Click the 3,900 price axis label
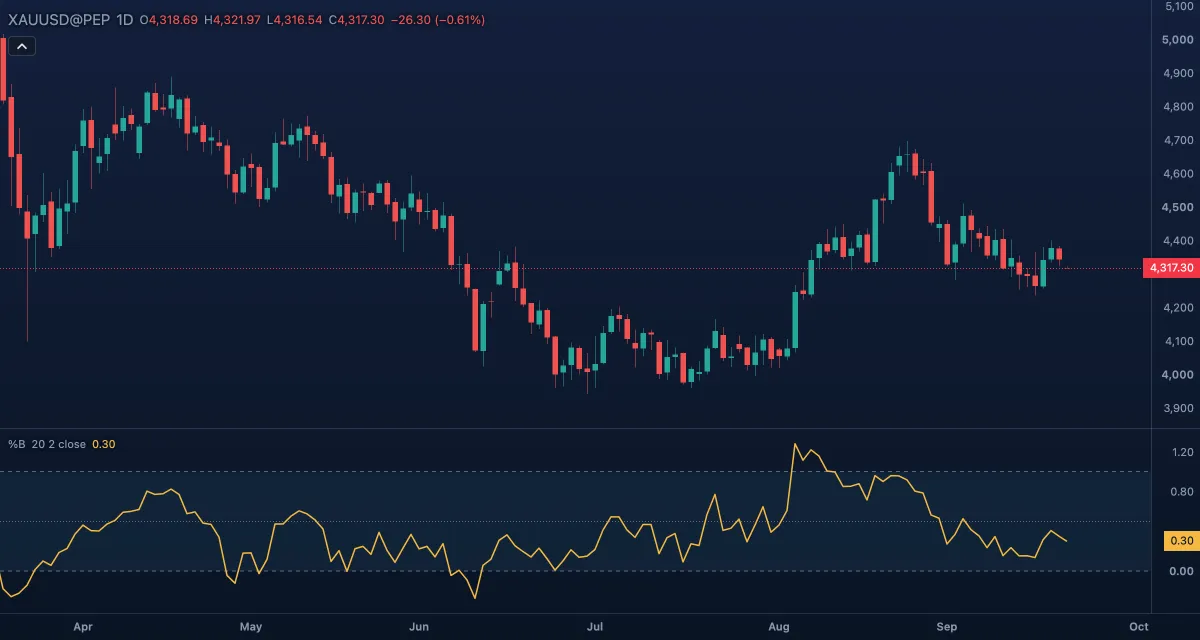The width and height of the screenshot is (1200, 640). 1180,408
